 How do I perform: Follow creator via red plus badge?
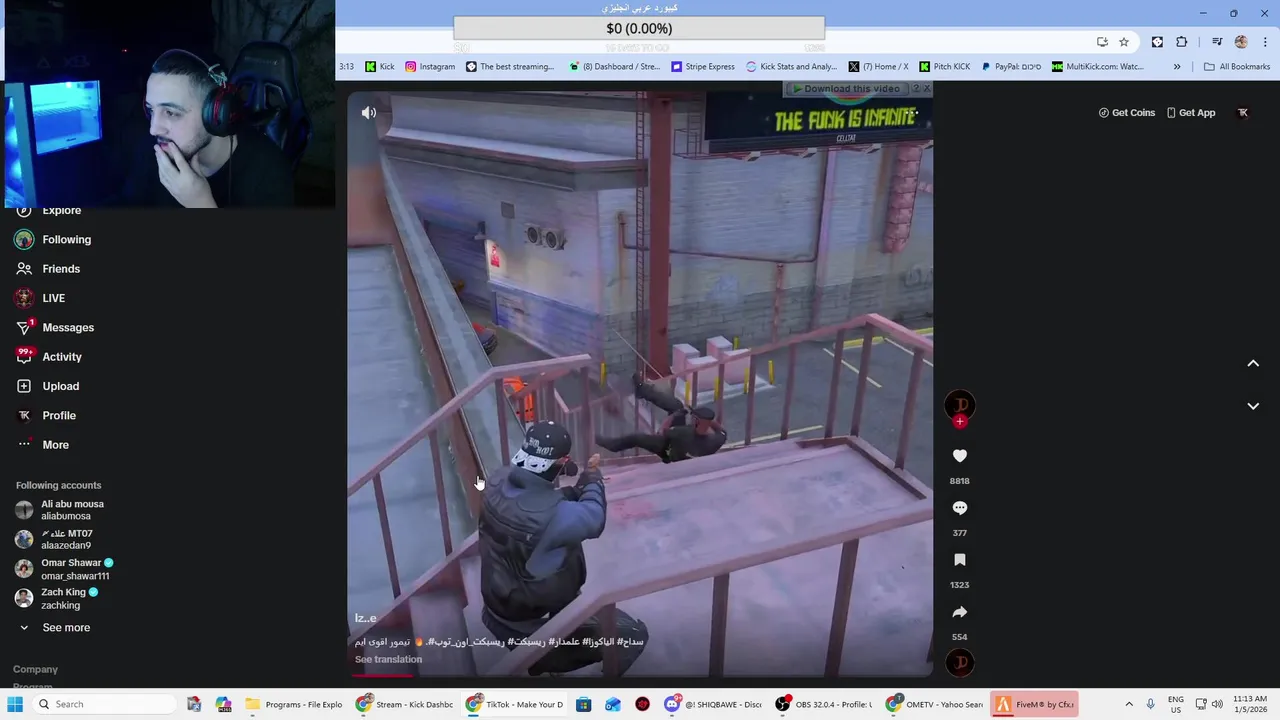click(960, 422)
